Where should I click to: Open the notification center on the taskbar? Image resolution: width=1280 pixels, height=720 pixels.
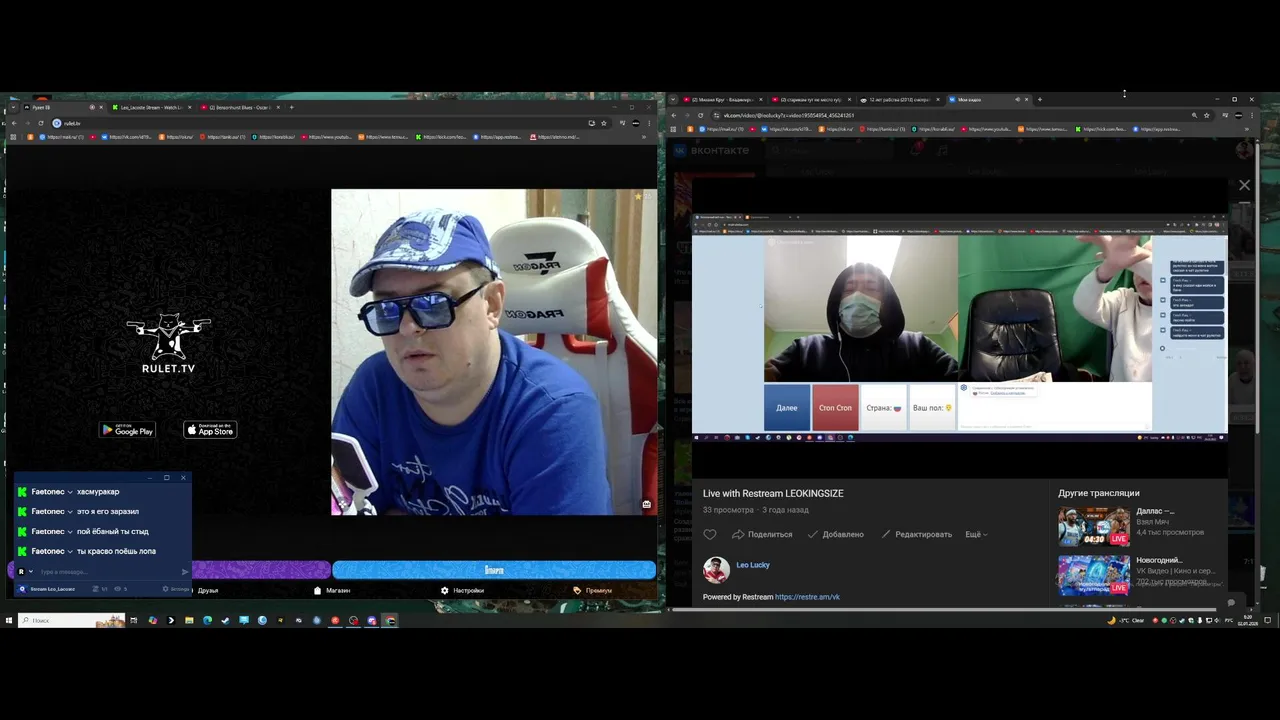point(1268,620)
